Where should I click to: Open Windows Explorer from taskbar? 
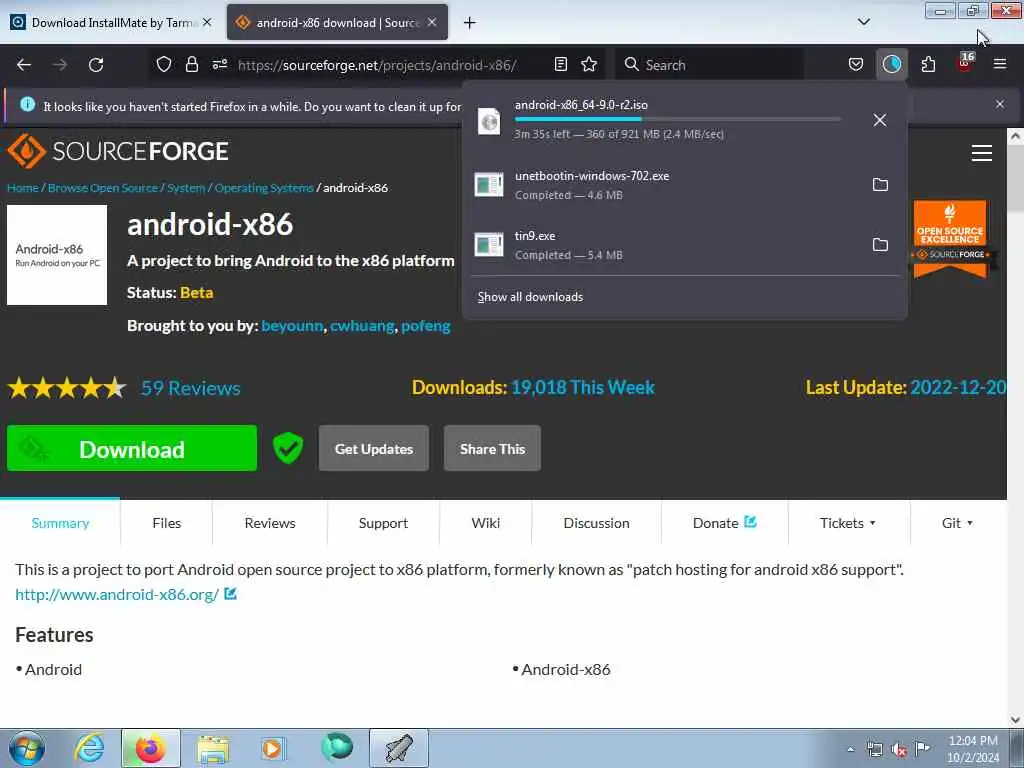(x=213, y=748)
